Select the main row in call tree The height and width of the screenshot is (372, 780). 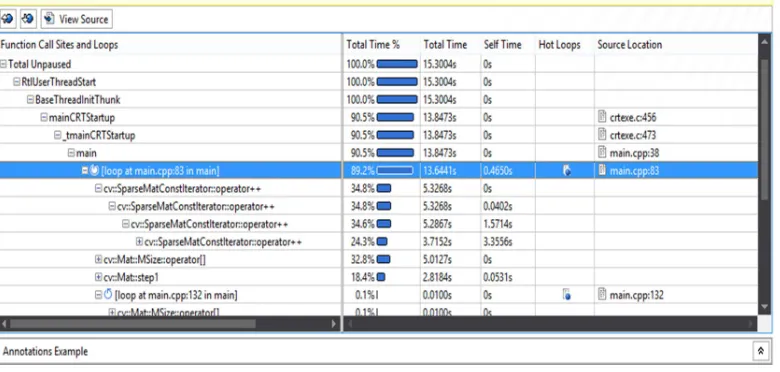[x=379, y=153]
